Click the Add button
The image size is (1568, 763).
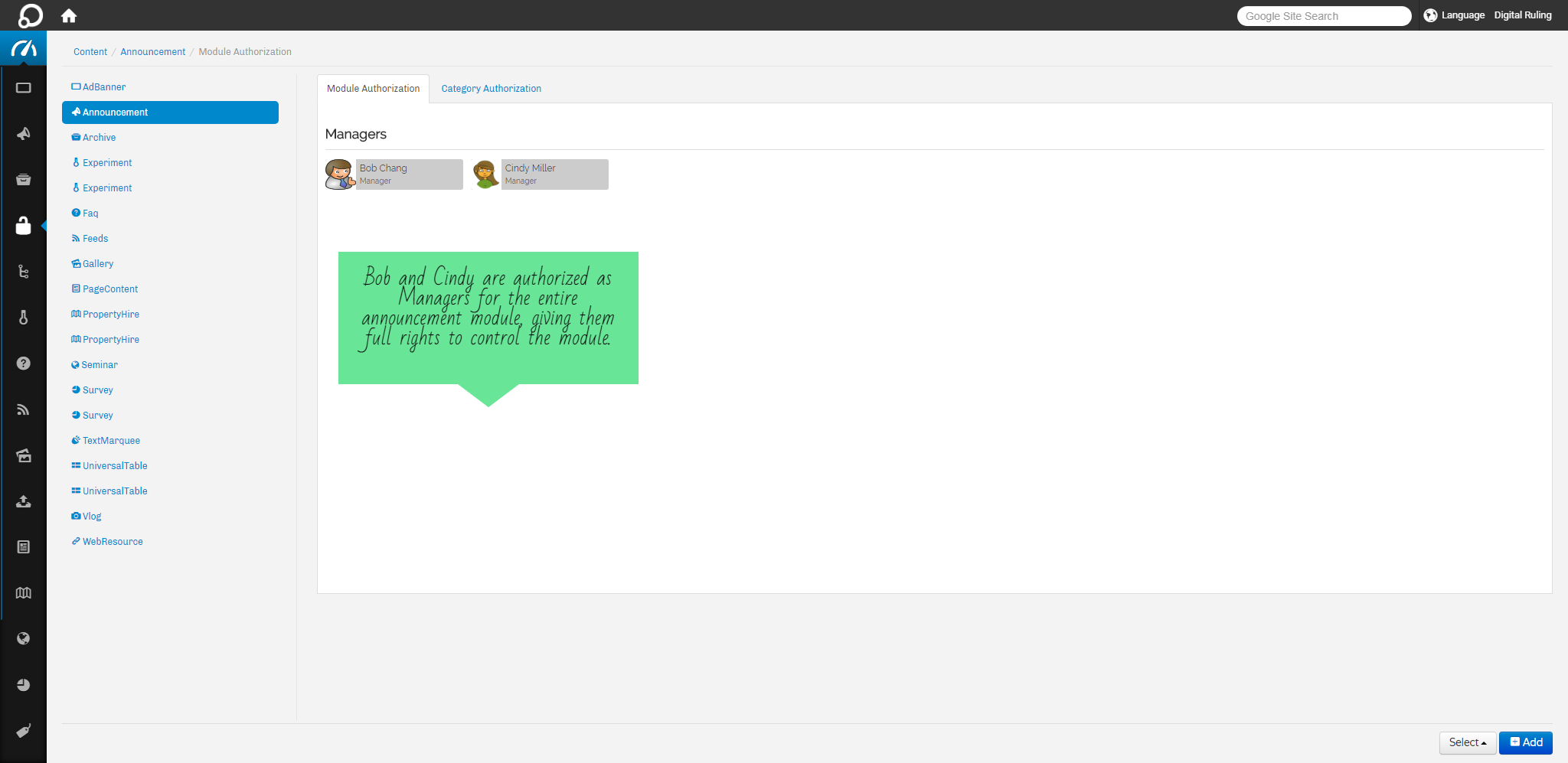1525,742
